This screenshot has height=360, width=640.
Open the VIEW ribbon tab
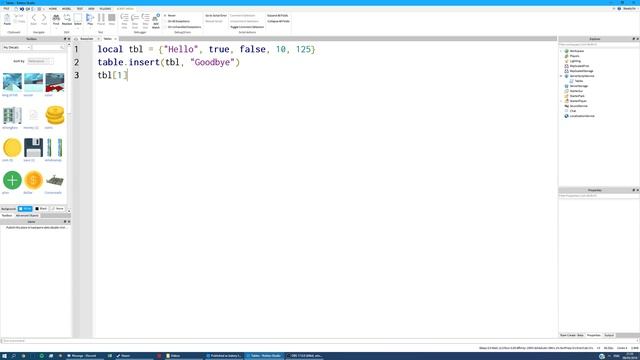(91, 9)
